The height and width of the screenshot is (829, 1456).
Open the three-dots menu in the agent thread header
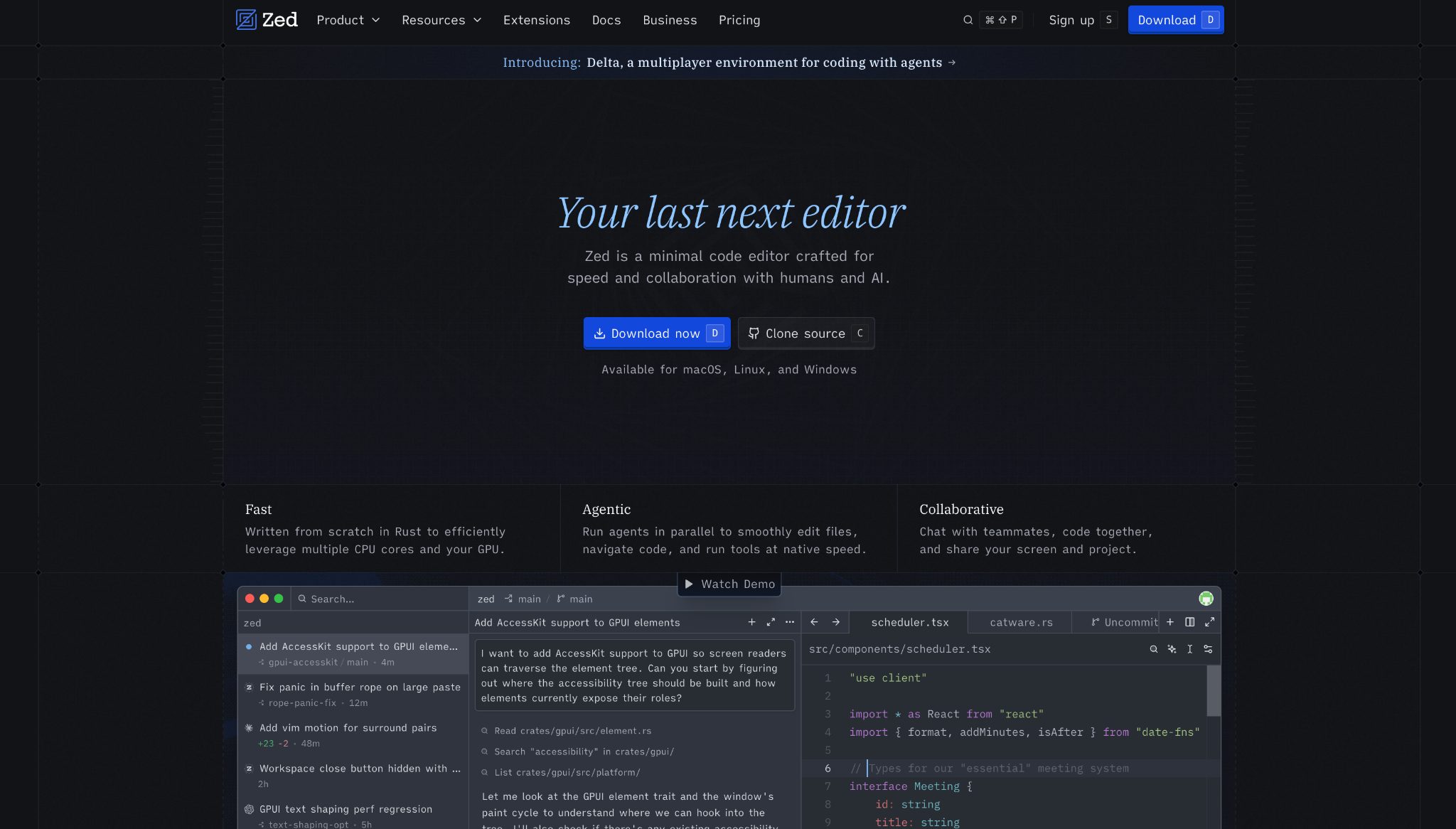point(790,622)
